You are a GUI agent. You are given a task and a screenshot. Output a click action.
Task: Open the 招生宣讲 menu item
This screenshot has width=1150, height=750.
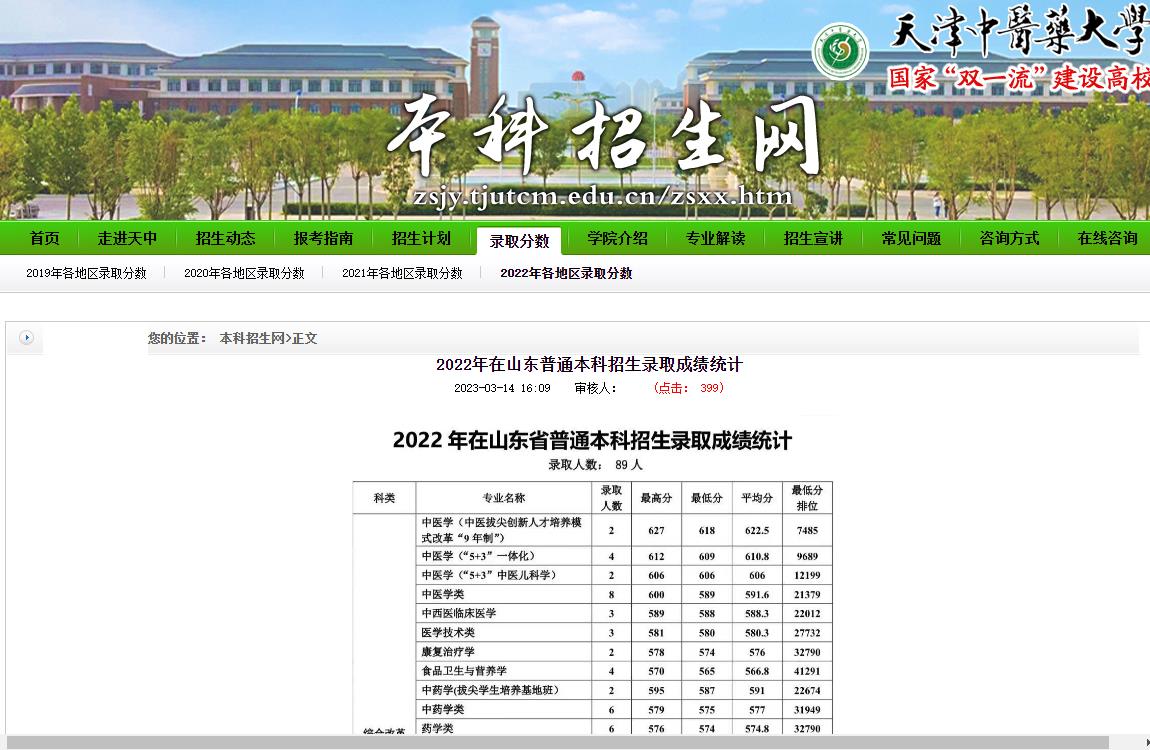click(813, 238)
